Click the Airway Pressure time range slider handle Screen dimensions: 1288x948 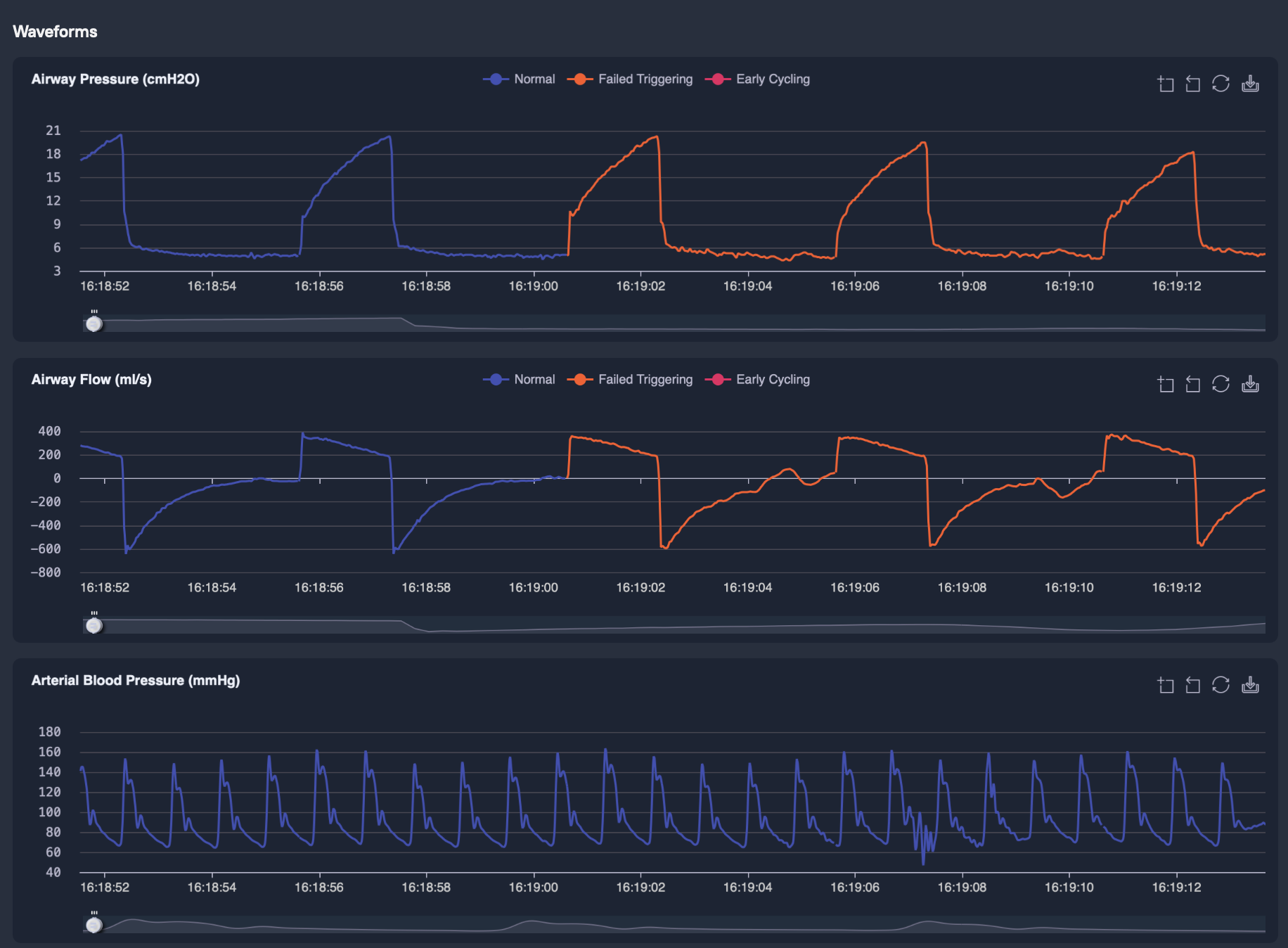click(94, 324)
